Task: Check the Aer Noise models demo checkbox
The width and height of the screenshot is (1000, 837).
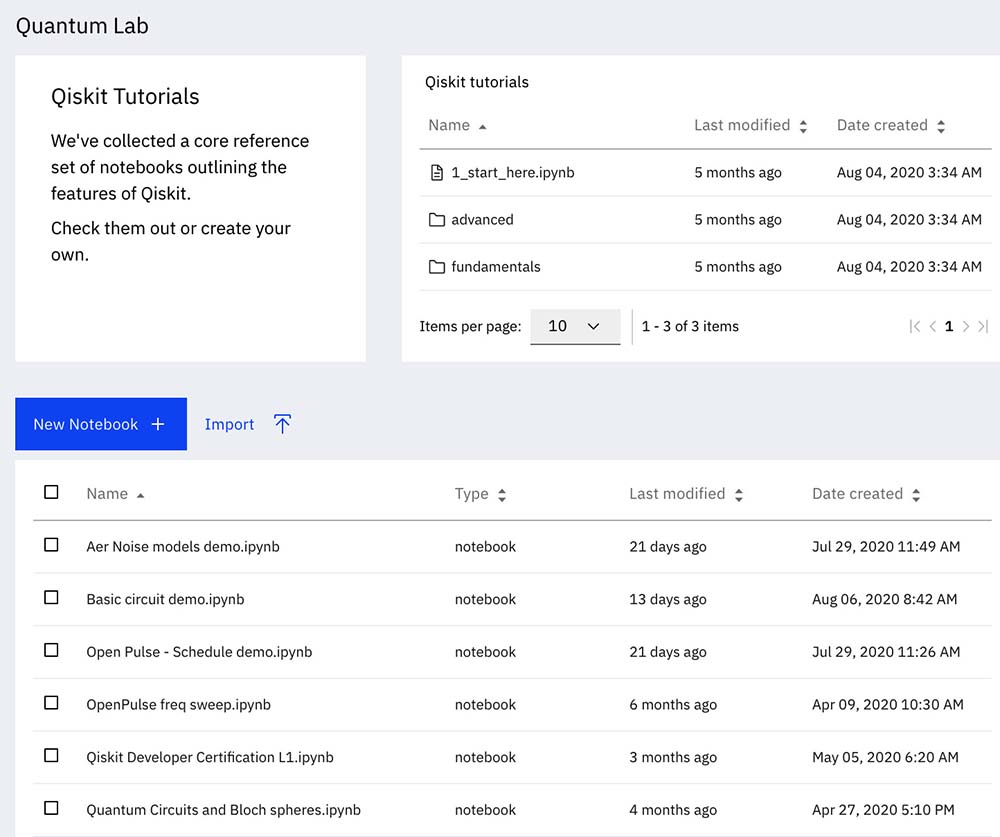Action: point(51,545)
